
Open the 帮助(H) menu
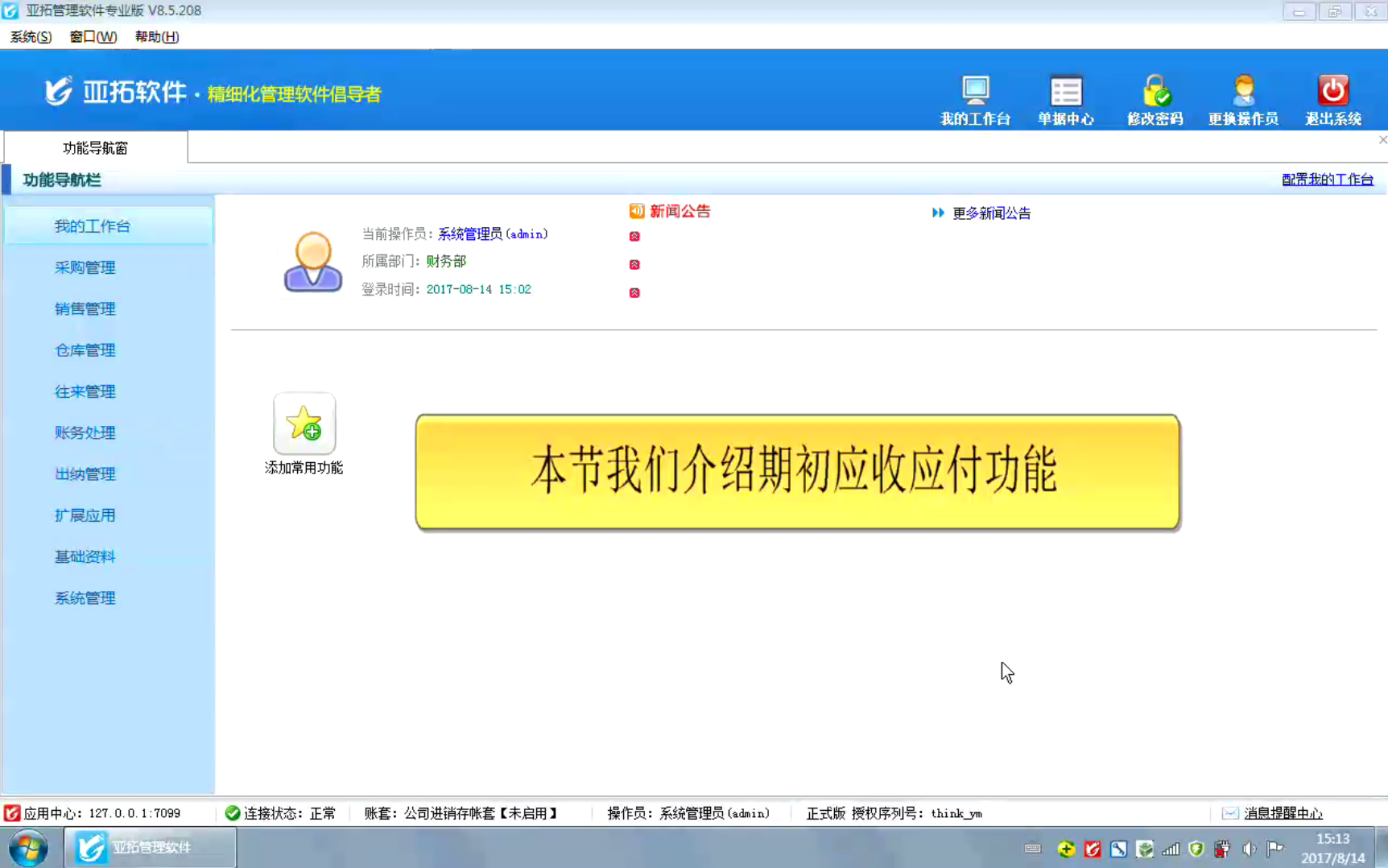(x=156, y=37)
